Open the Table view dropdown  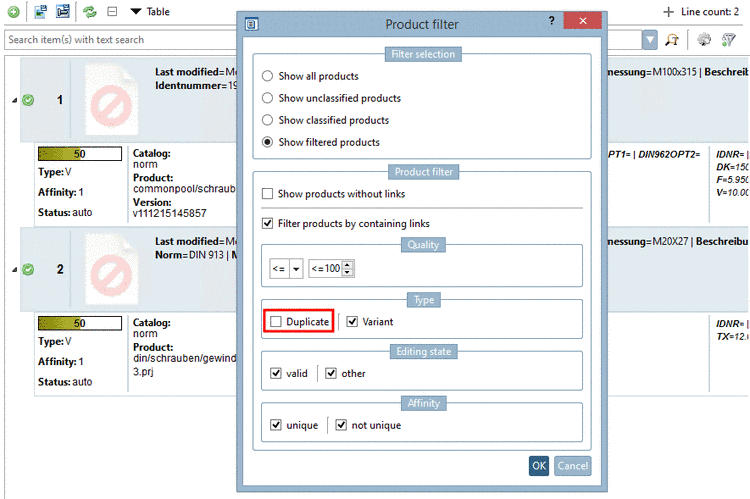(x=150, y=11)
